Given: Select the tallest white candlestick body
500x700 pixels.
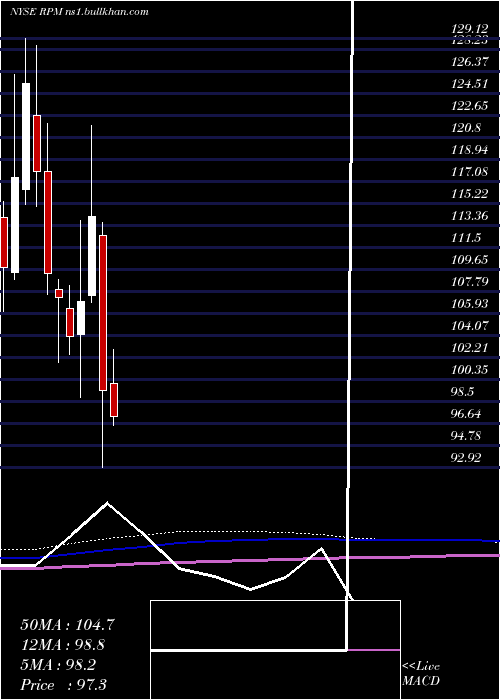Looking at the screenshot, I should click(26, 136).
